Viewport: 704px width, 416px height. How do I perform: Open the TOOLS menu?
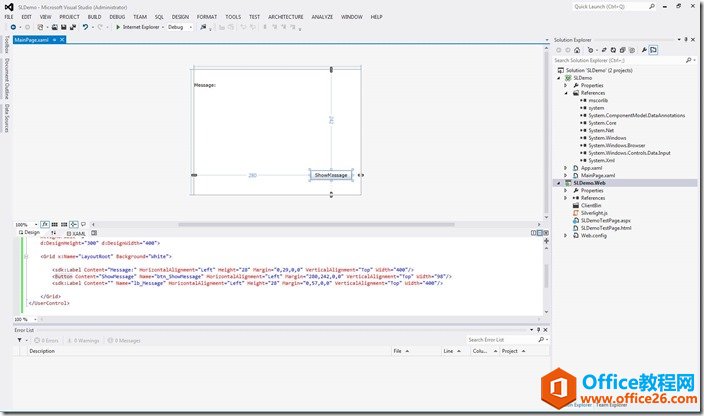click(233, 17)
